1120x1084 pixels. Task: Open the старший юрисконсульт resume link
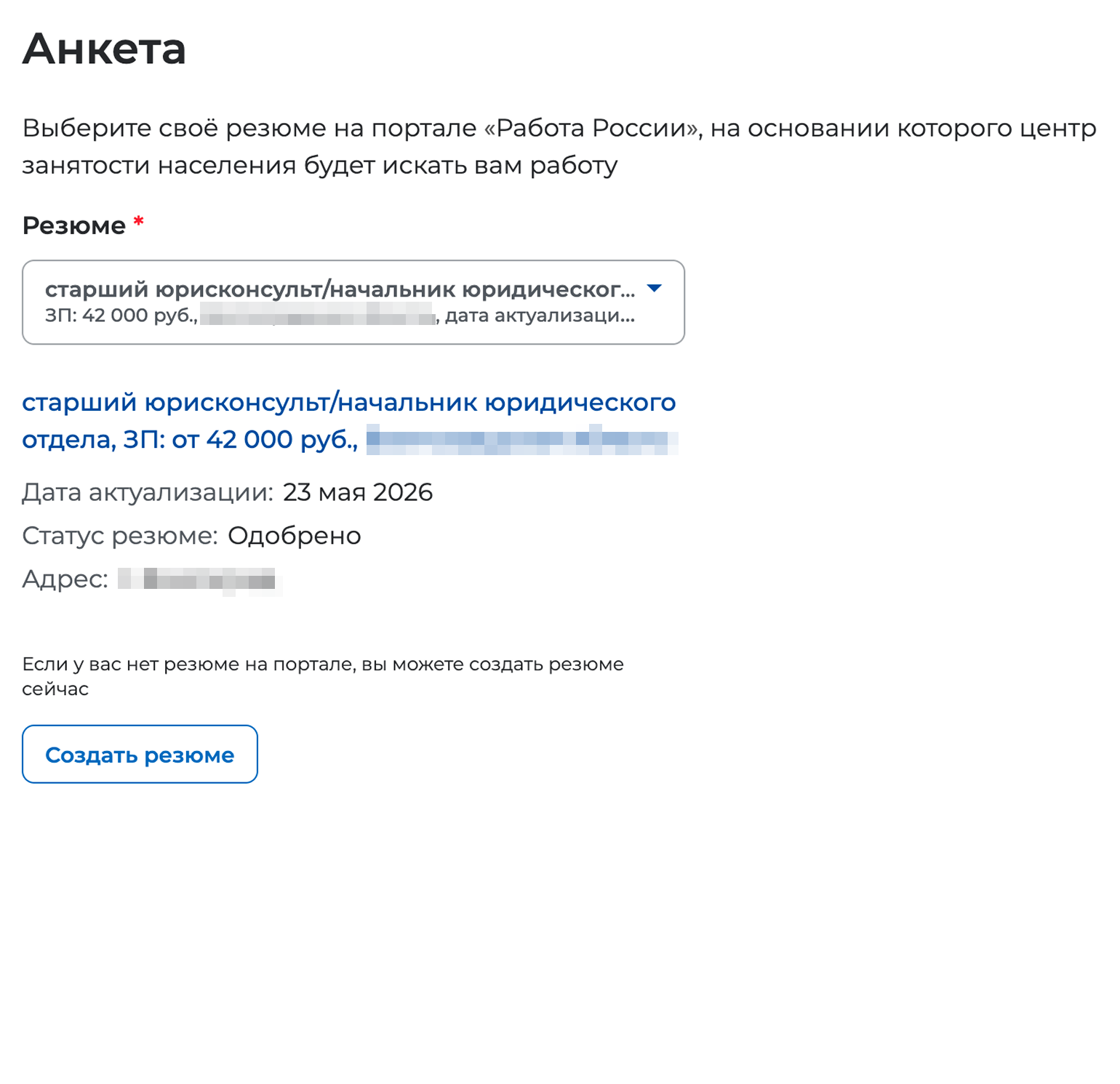click(350, 420)
